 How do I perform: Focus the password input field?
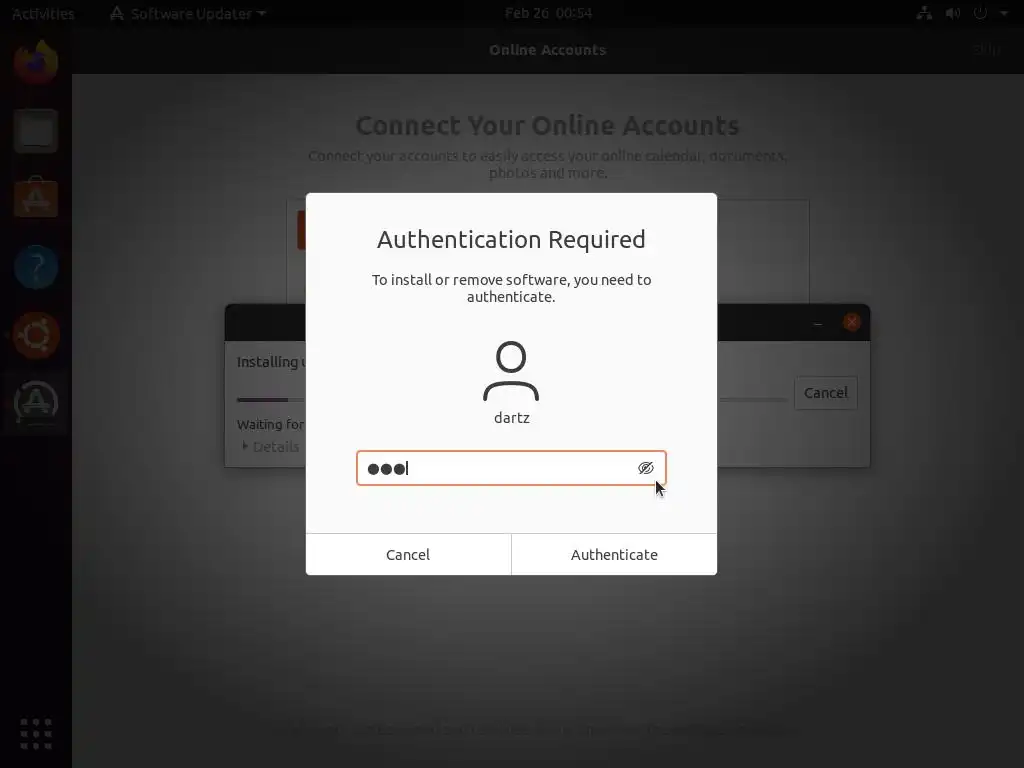point(511,468)
